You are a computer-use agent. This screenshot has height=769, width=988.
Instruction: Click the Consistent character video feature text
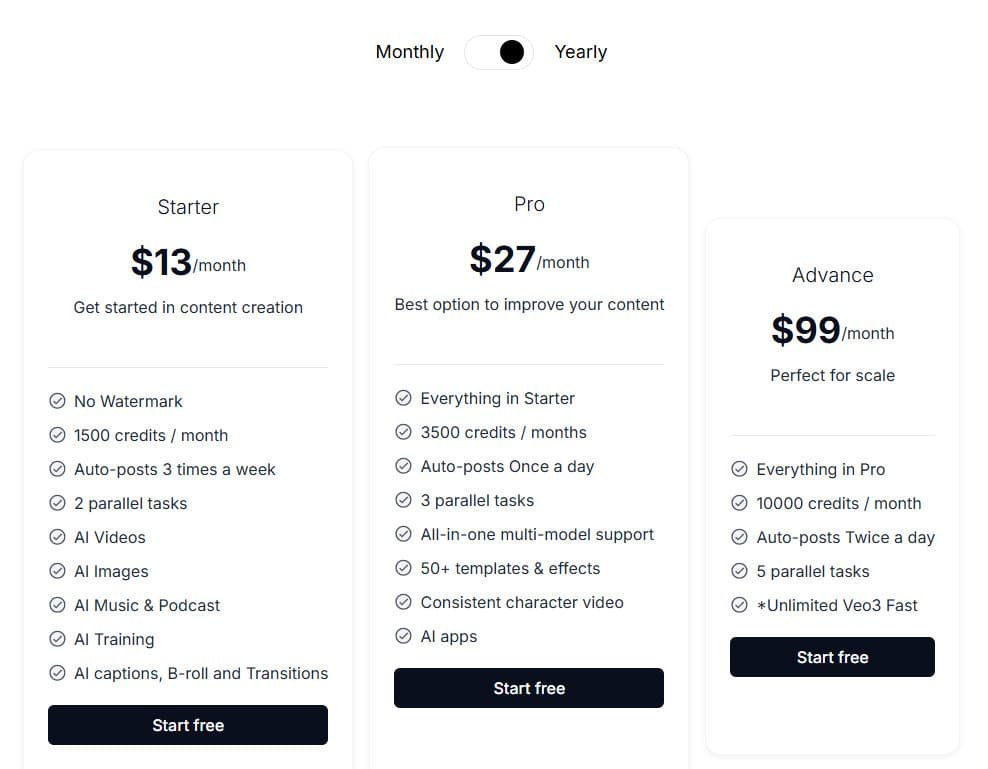click(x=521, y=602)
